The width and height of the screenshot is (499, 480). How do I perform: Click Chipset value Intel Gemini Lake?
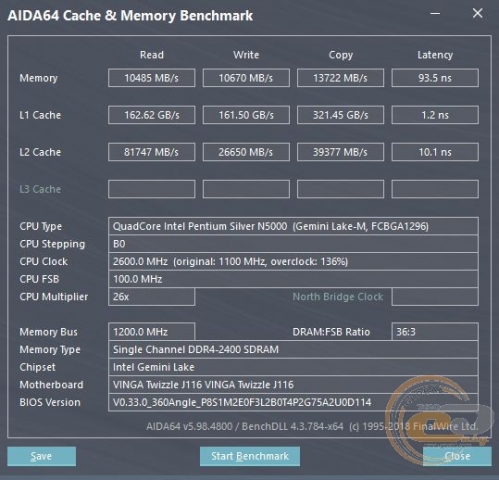click(x=293, y=367)
